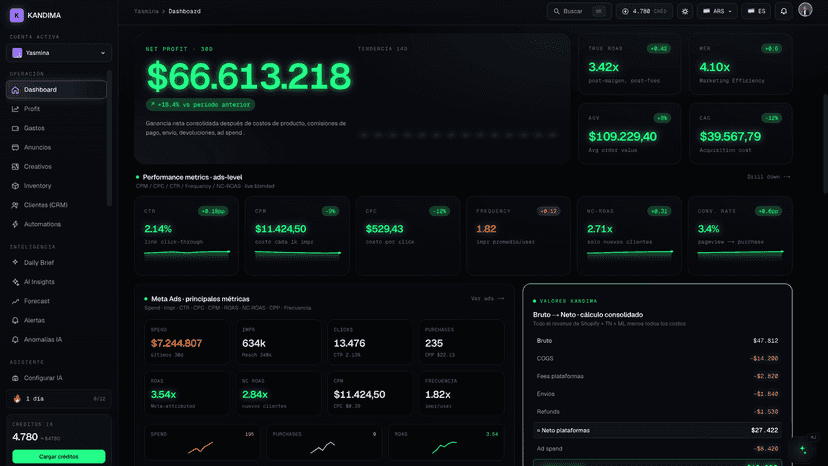Image resolution: width=828 pixels, height=466 pixels.
Task: Open the Clientes (CRM) people icon
Action: (x=15, y=205)
